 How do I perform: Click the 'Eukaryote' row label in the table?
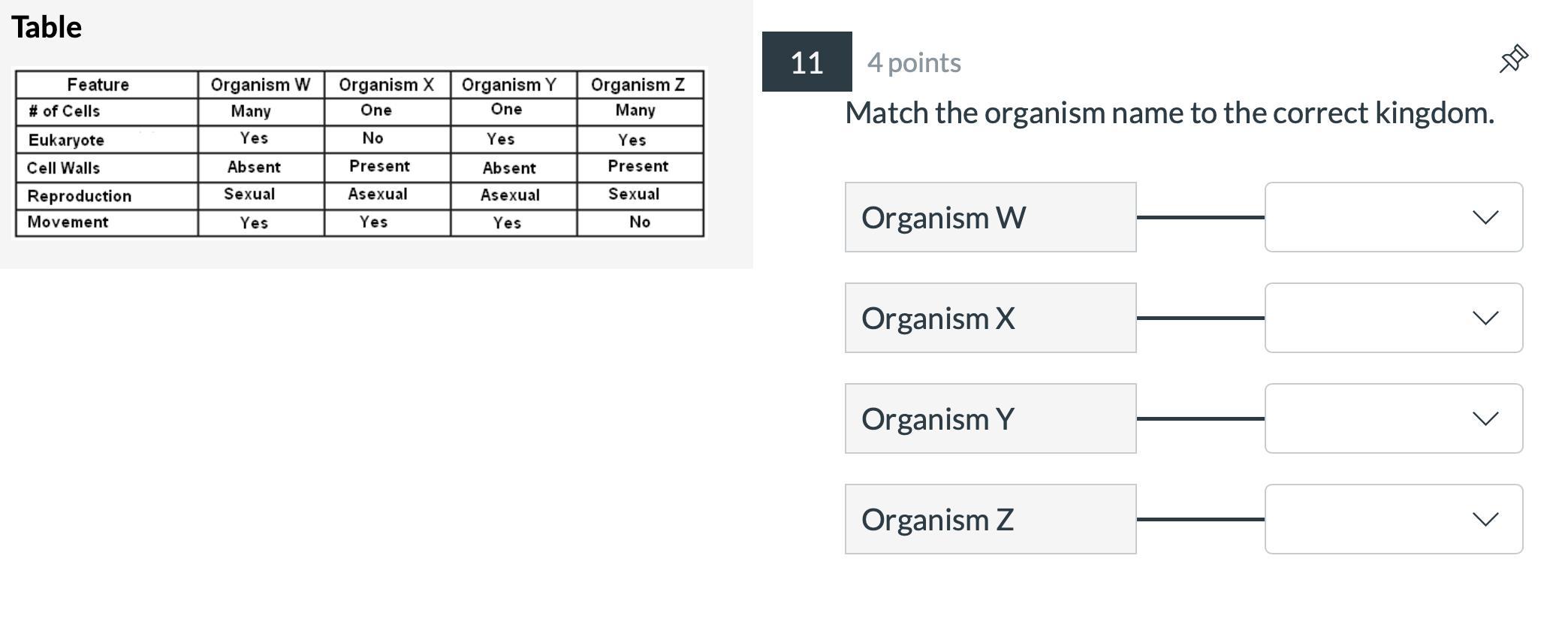pos(66,140)
